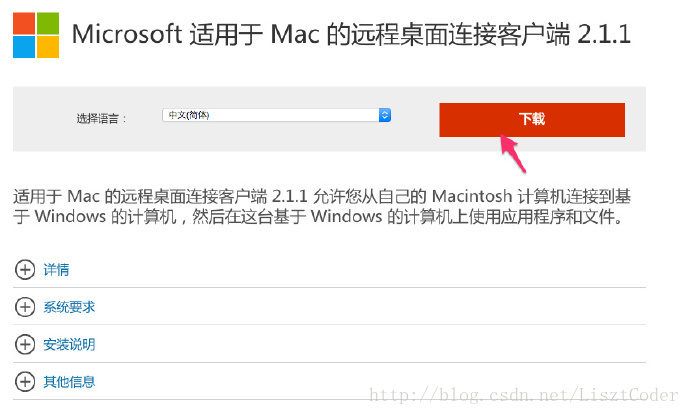Show the 其他信息 section text link
Image resolution: width=690 pixels, height=415 pixels.
coord(69,382)
